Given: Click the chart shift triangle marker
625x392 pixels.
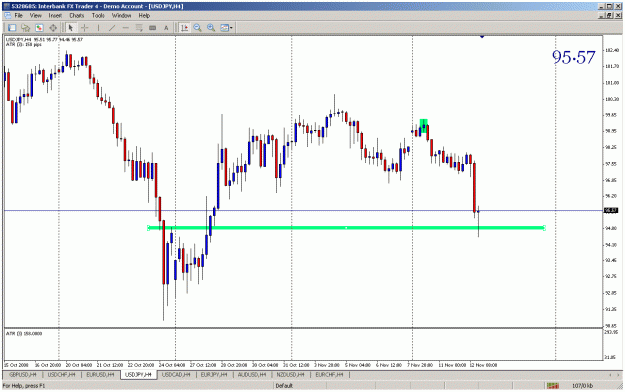Looking at the screenshot, I should (x=482, y=37).
